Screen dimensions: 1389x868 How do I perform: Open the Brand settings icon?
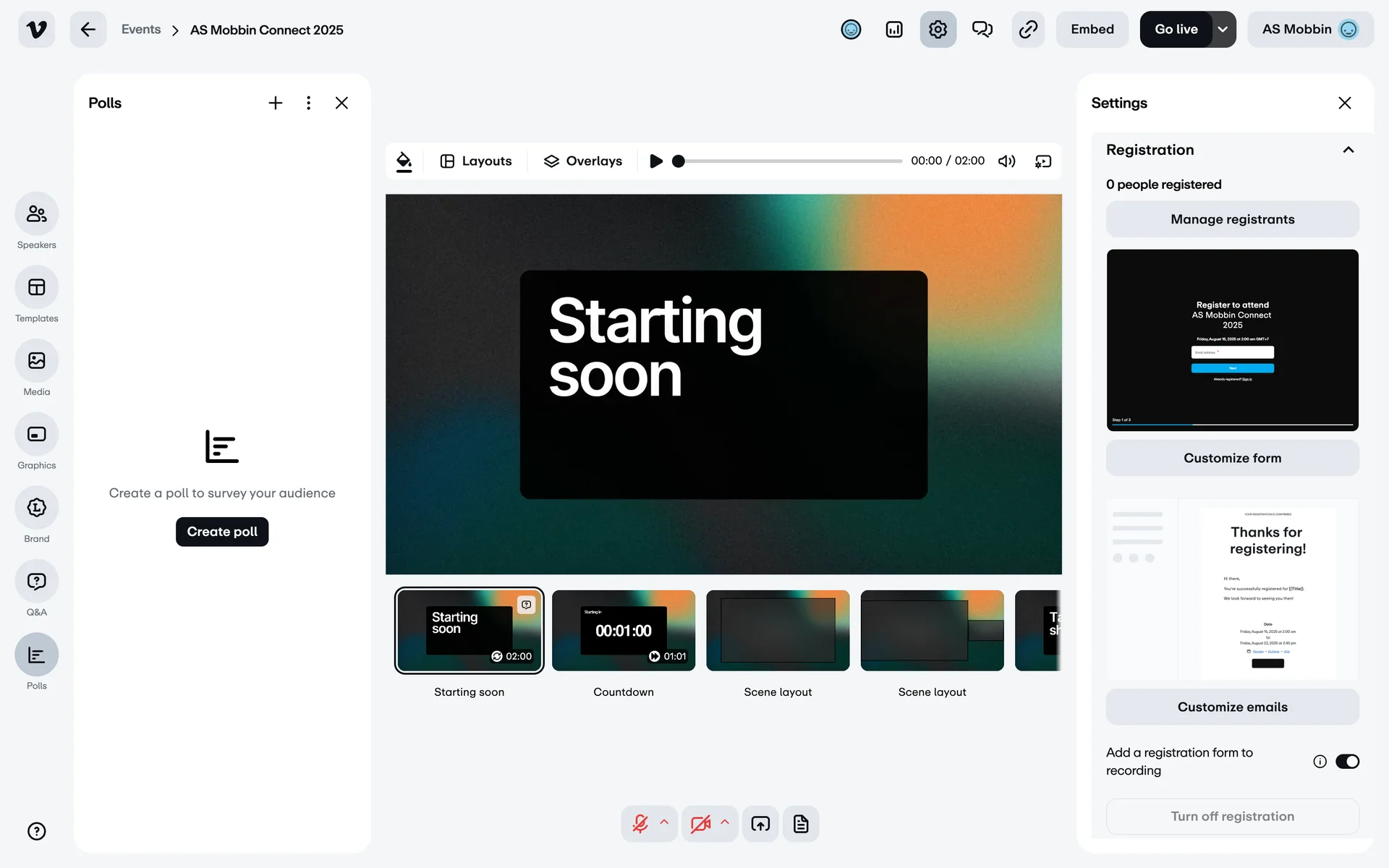36,509
